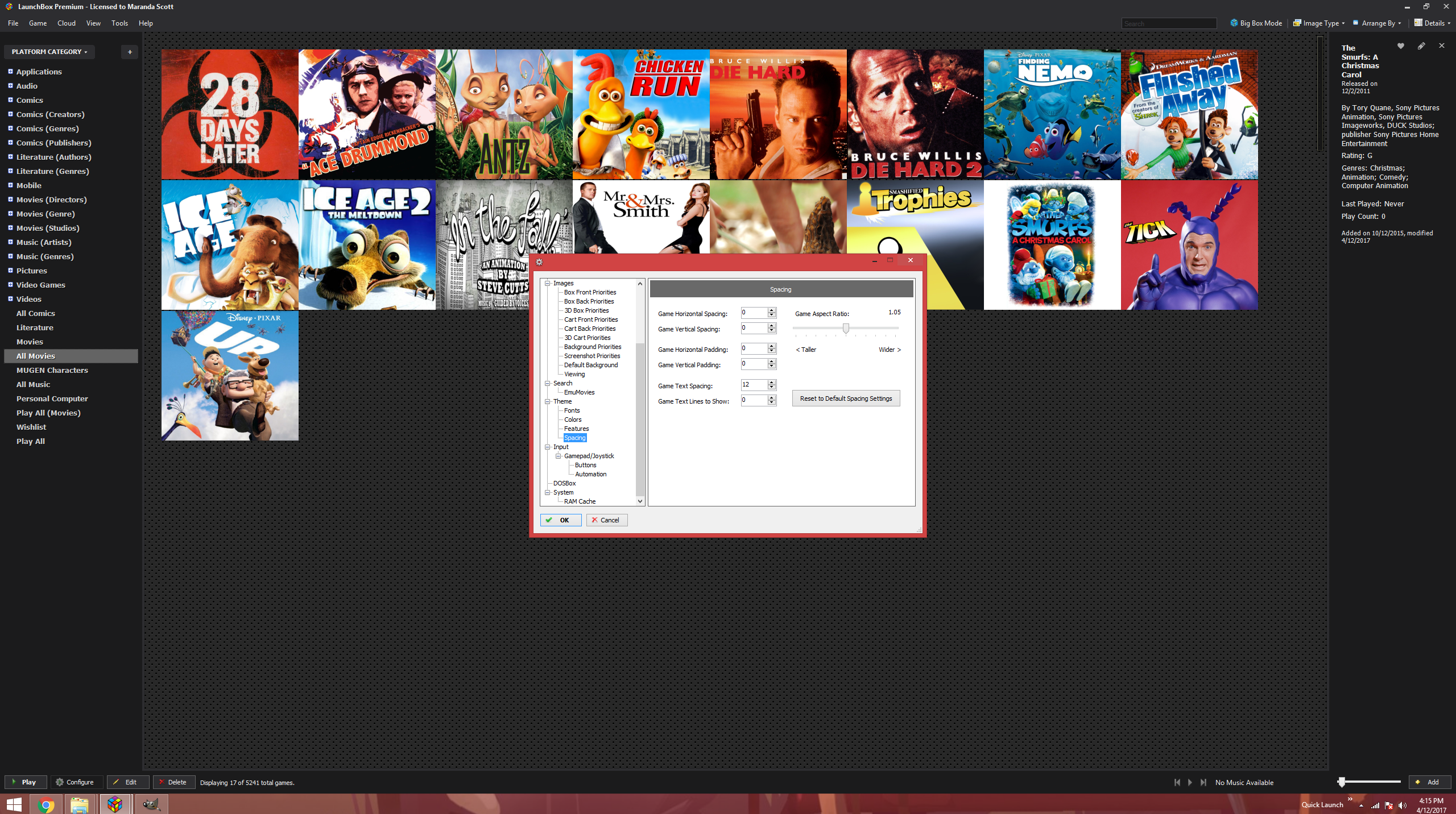Screen dimensions: 1456x814
Task: Collapse the Images tree node
Action: pos(548,283)
